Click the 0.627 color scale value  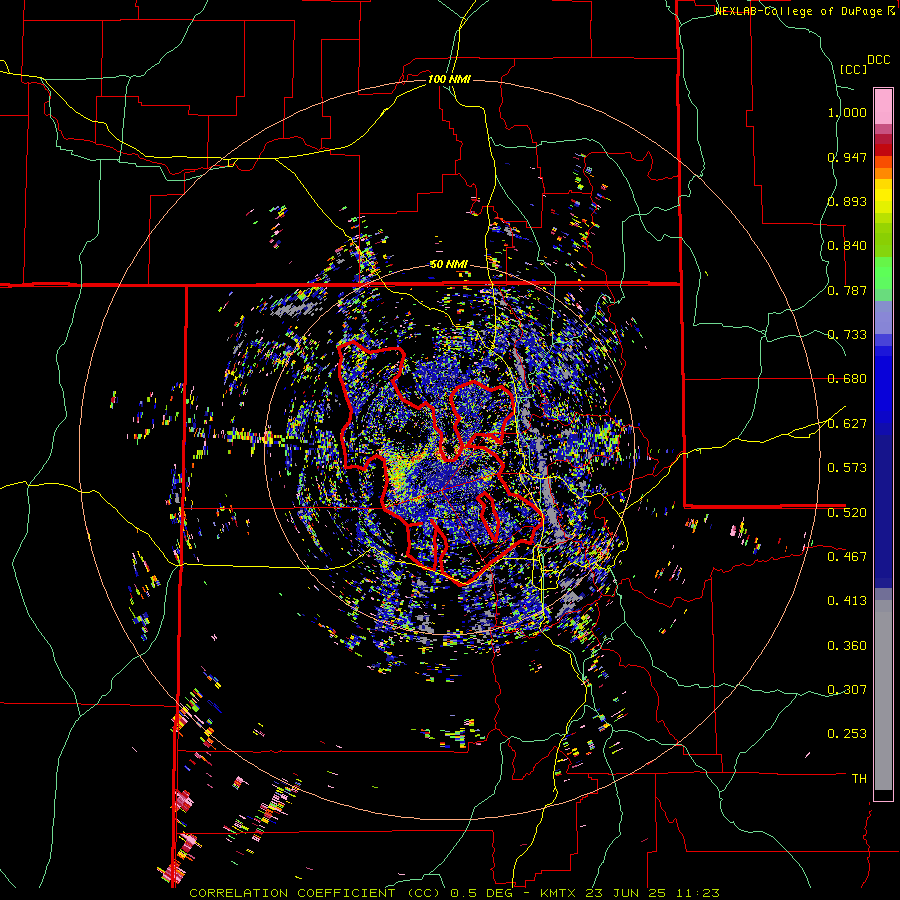pos(847,424)
